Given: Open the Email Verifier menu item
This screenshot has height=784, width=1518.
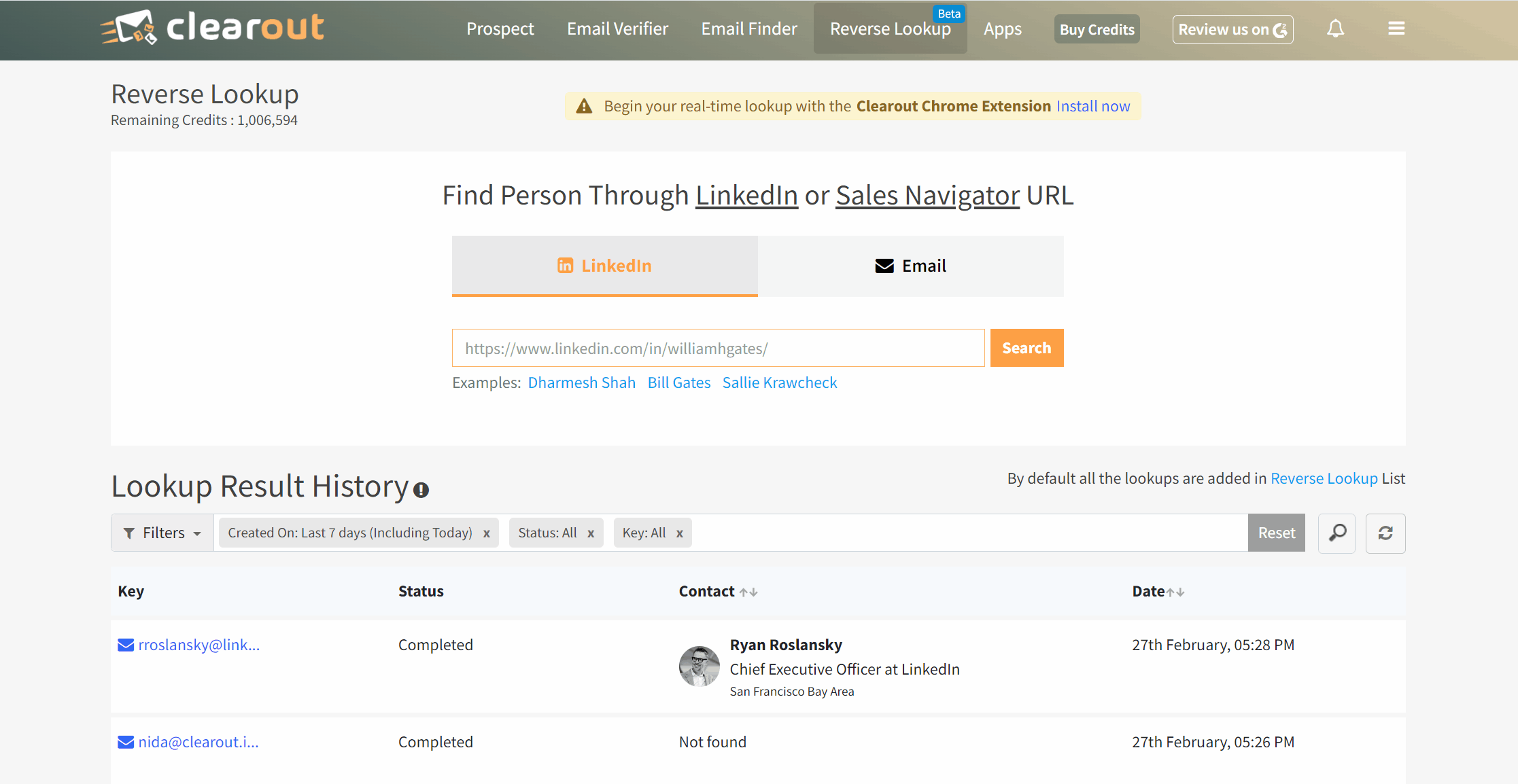Looking at the screenshot, I should click(617, 29).
